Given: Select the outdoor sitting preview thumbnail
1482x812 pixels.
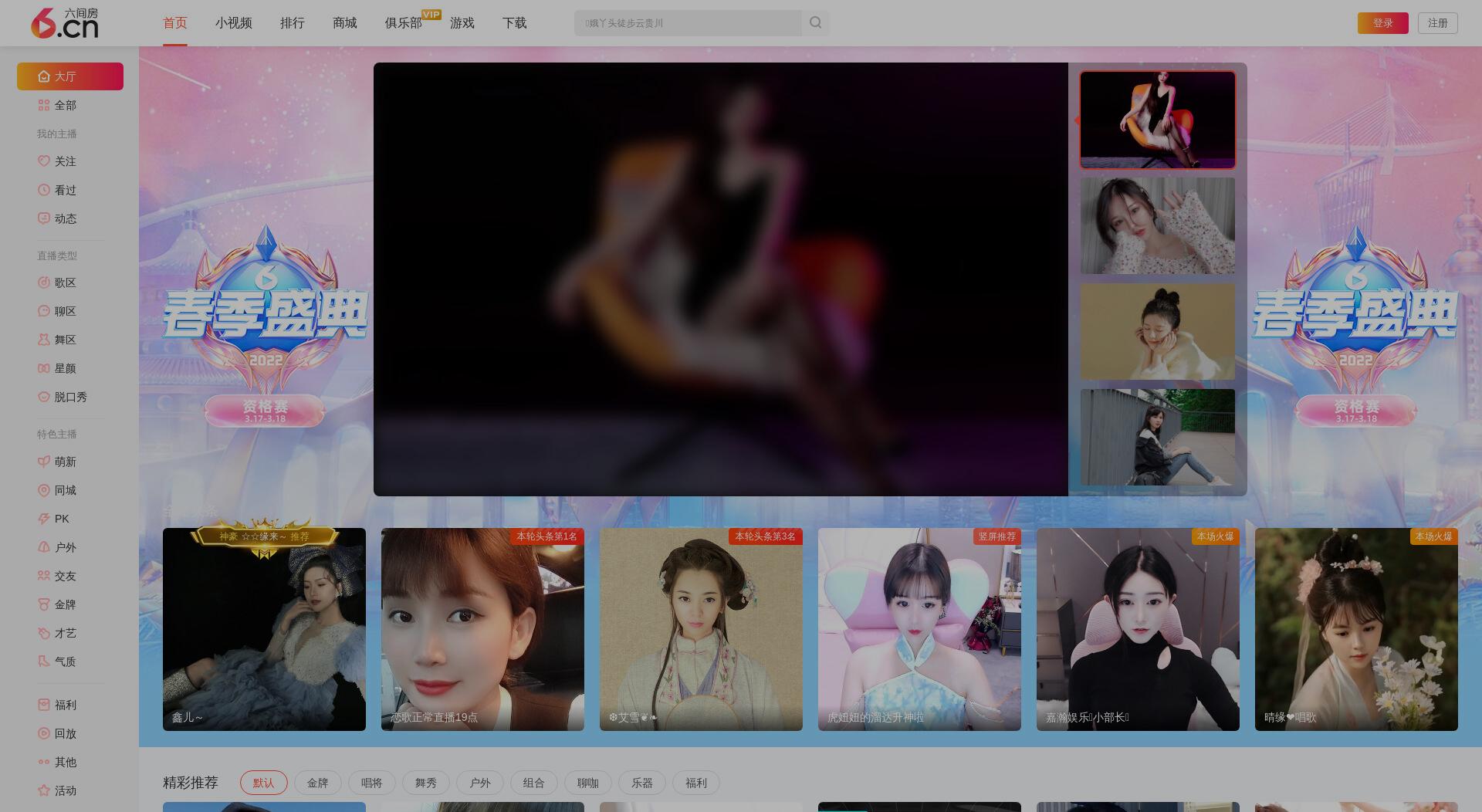Looking at the screenshot, I should click(x=1158, y=437).
